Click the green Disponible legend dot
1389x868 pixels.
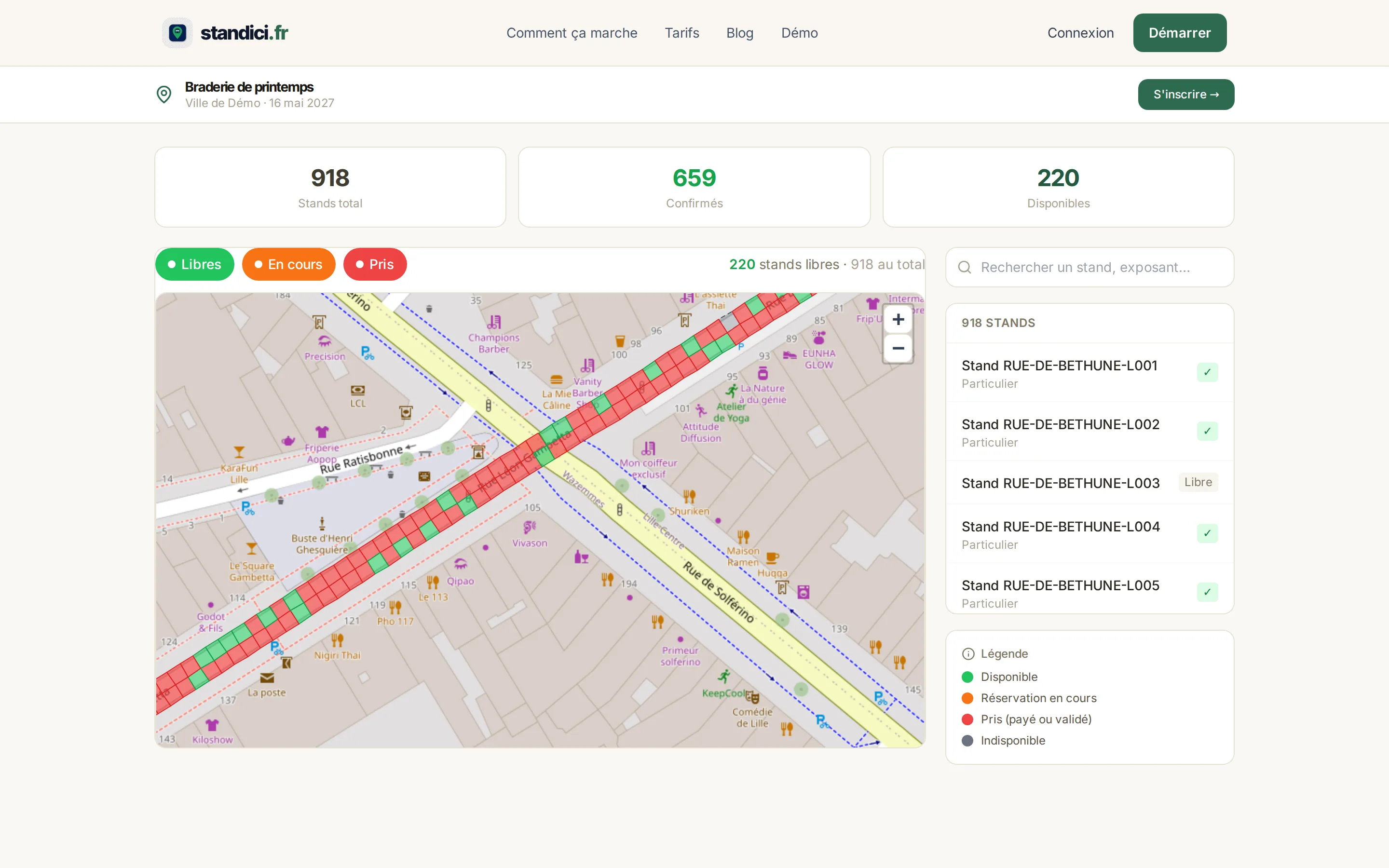click(x=967, y=677)
